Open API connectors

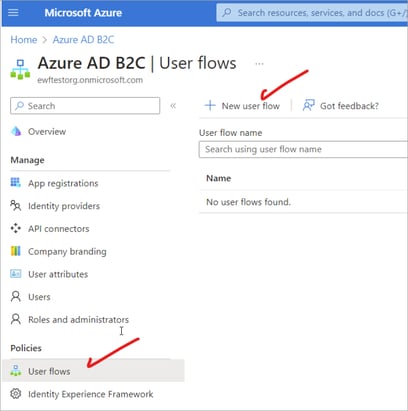(59, 229)
